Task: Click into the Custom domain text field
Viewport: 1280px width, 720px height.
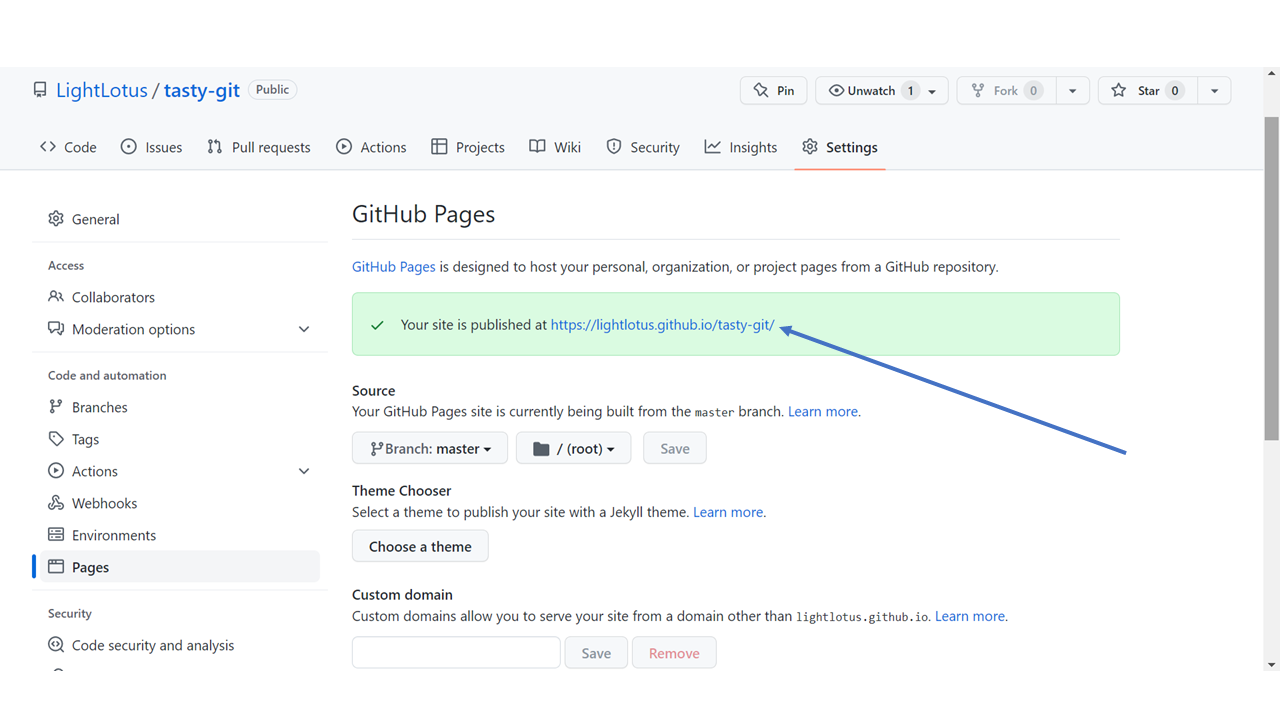Action: click(456, 652)
